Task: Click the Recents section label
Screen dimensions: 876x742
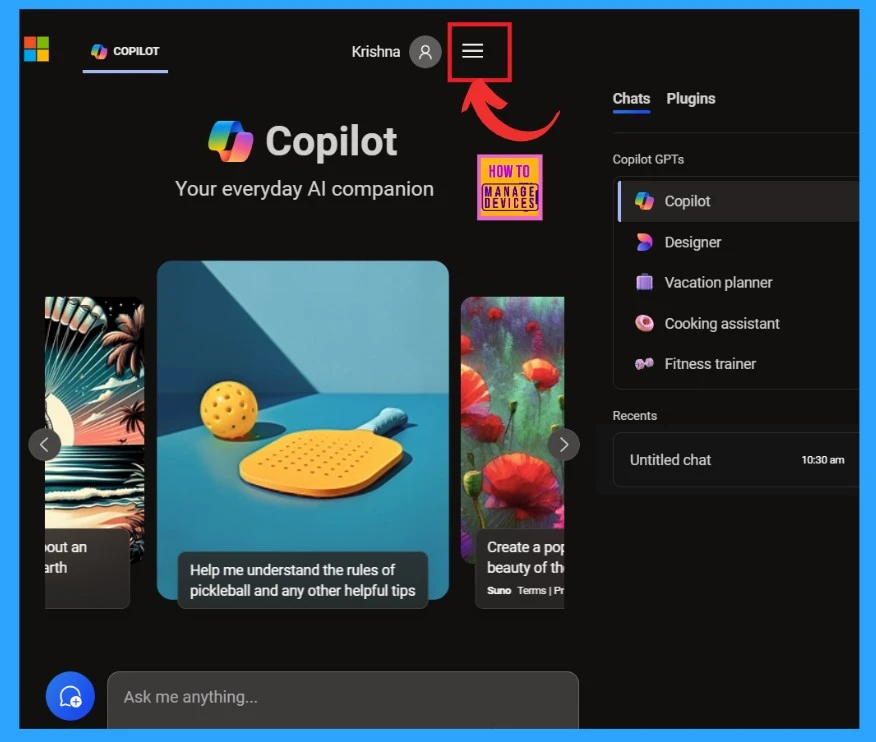Action: click(635, 416)
